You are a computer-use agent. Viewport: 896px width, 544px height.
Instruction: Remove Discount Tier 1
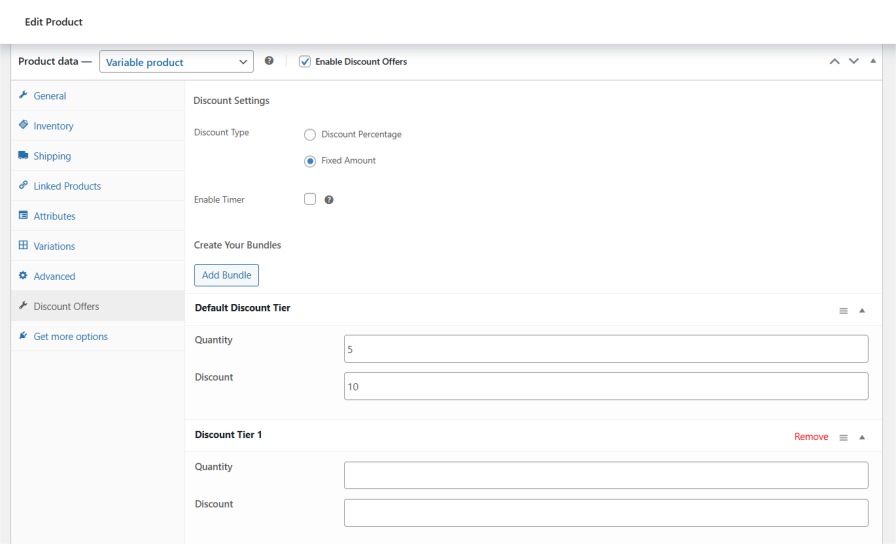coord(811,437)
